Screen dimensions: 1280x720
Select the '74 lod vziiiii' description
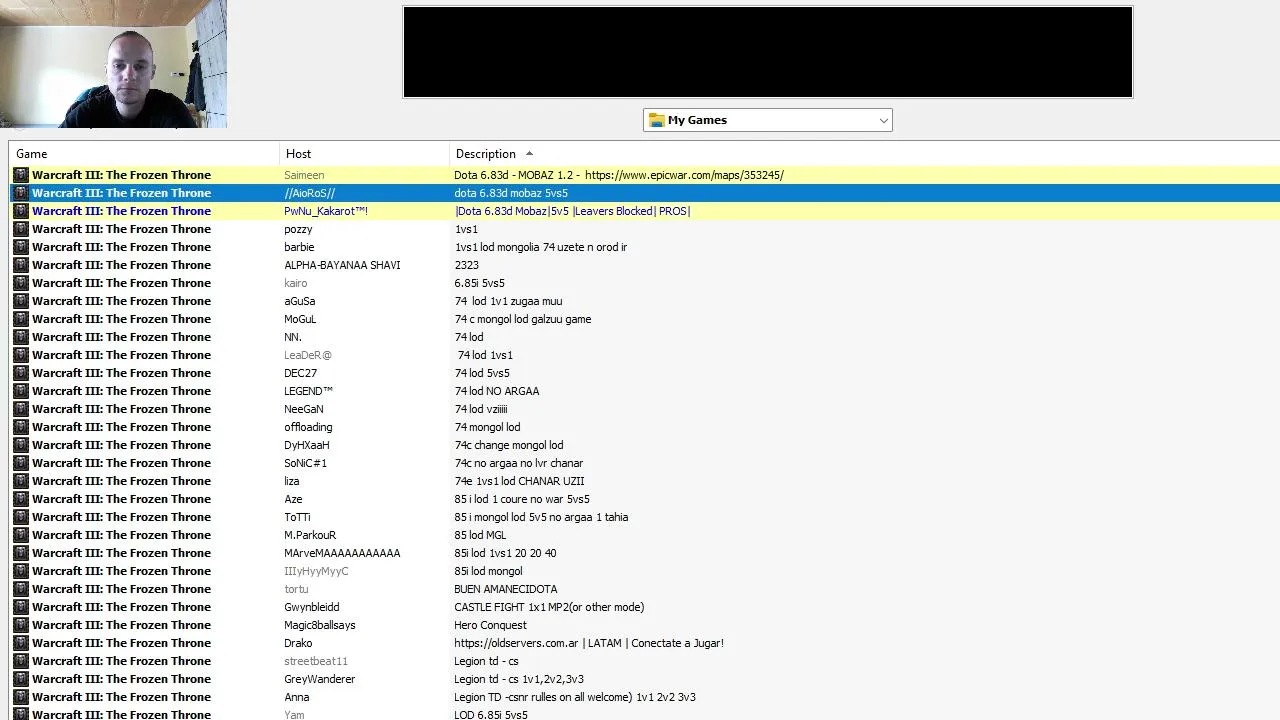(x=481, y=409)
